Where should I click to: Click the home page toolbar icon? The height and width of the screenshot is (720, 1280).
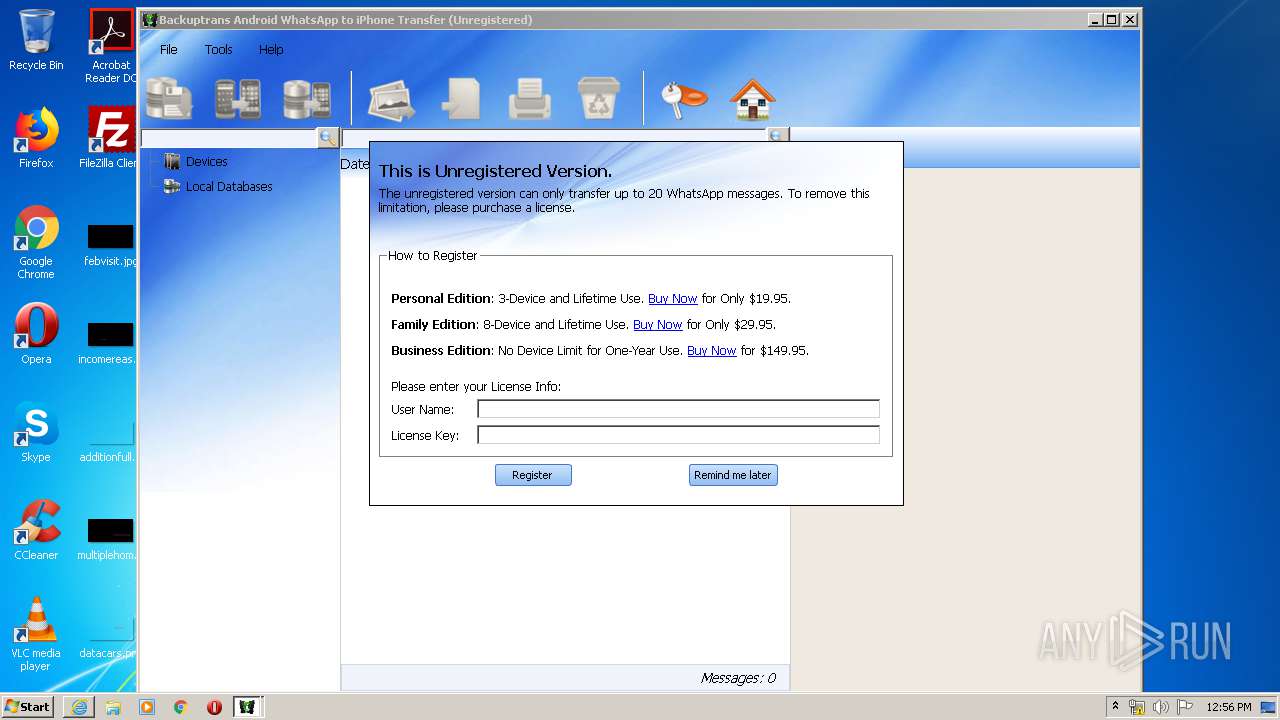coord(753,99)
